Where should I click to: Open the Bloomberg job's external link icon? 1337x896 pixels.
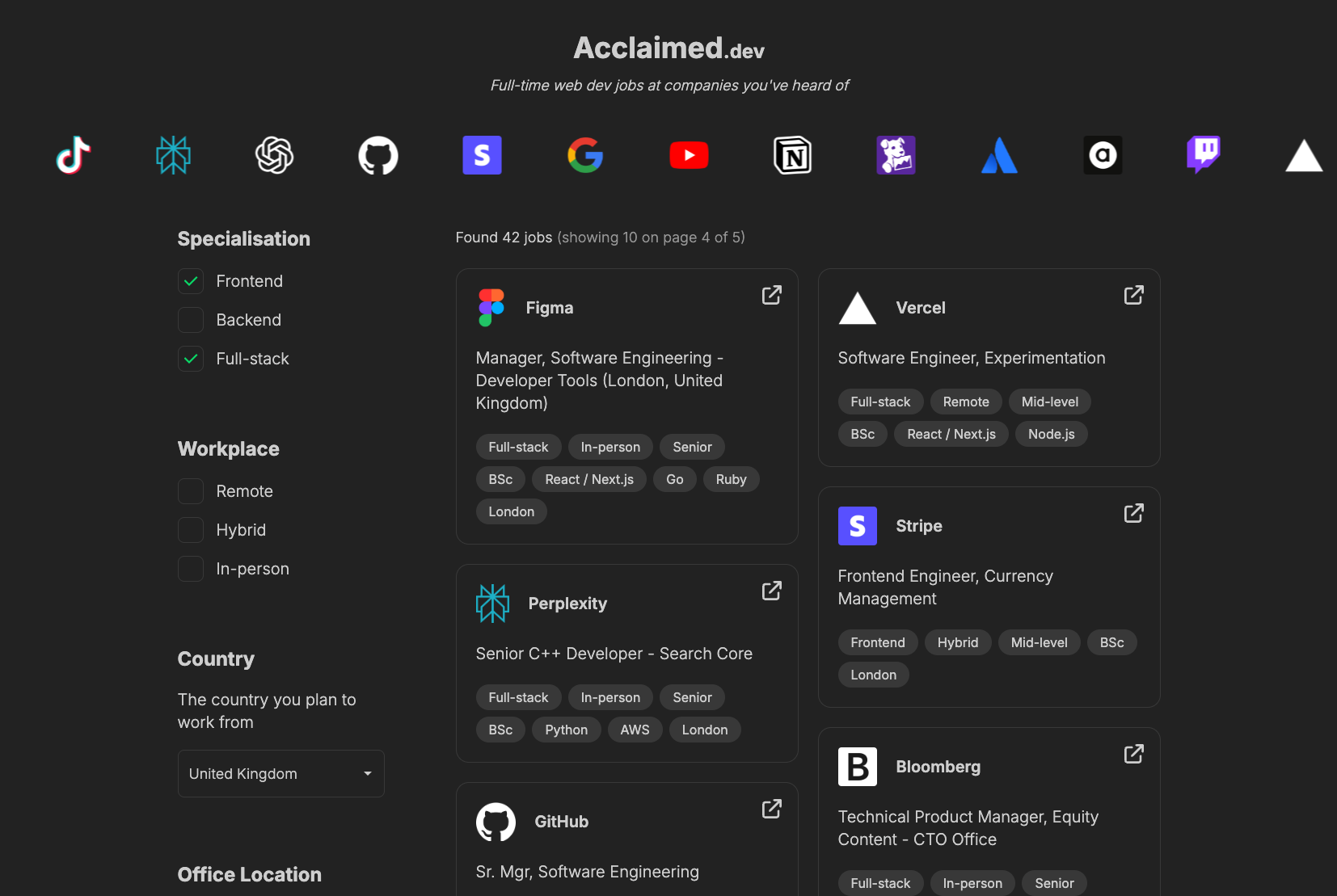[x=1134, y=754]
